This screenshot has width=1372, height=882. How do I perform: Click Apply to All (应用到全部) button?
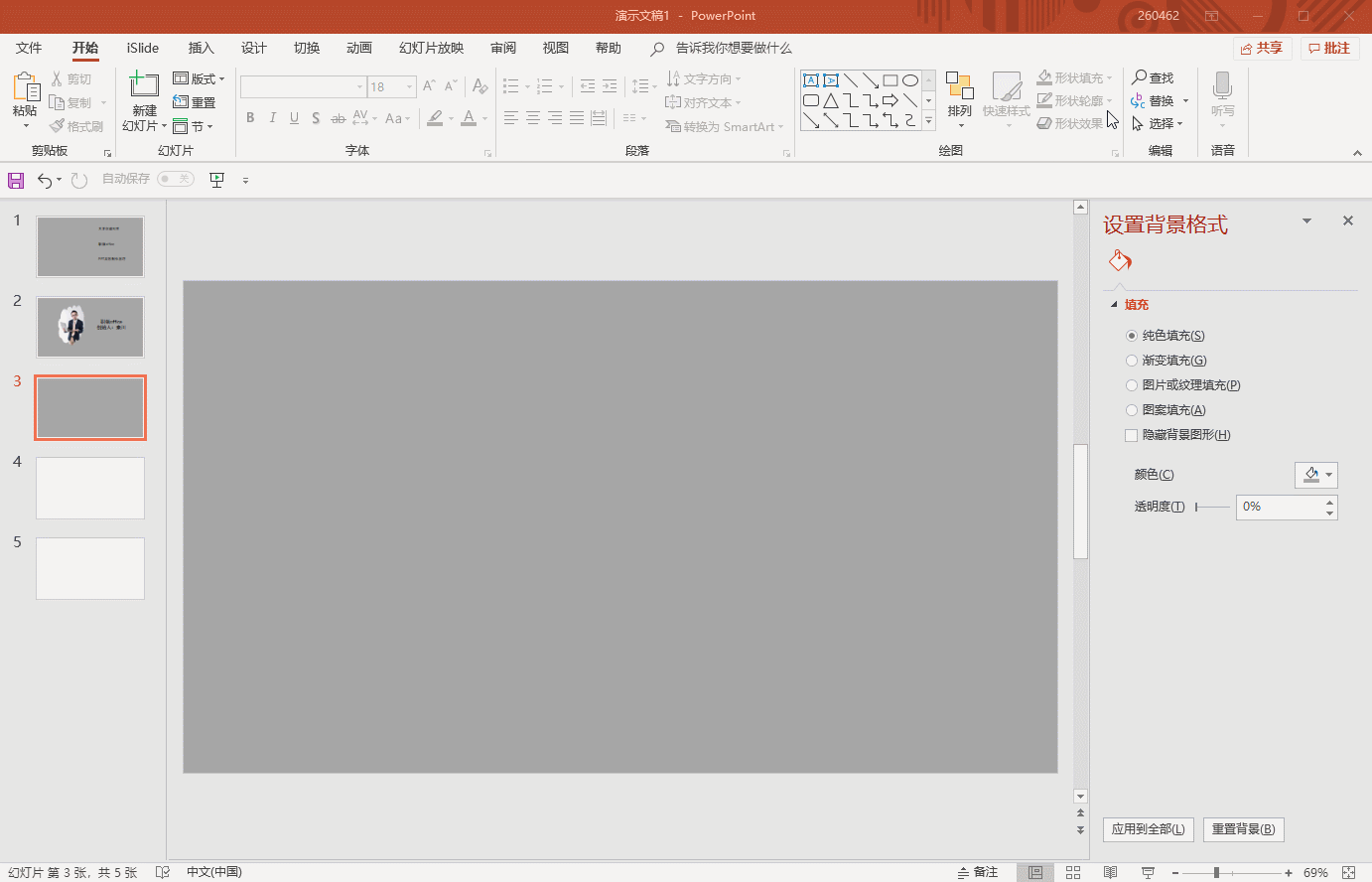coord(1148,829)
